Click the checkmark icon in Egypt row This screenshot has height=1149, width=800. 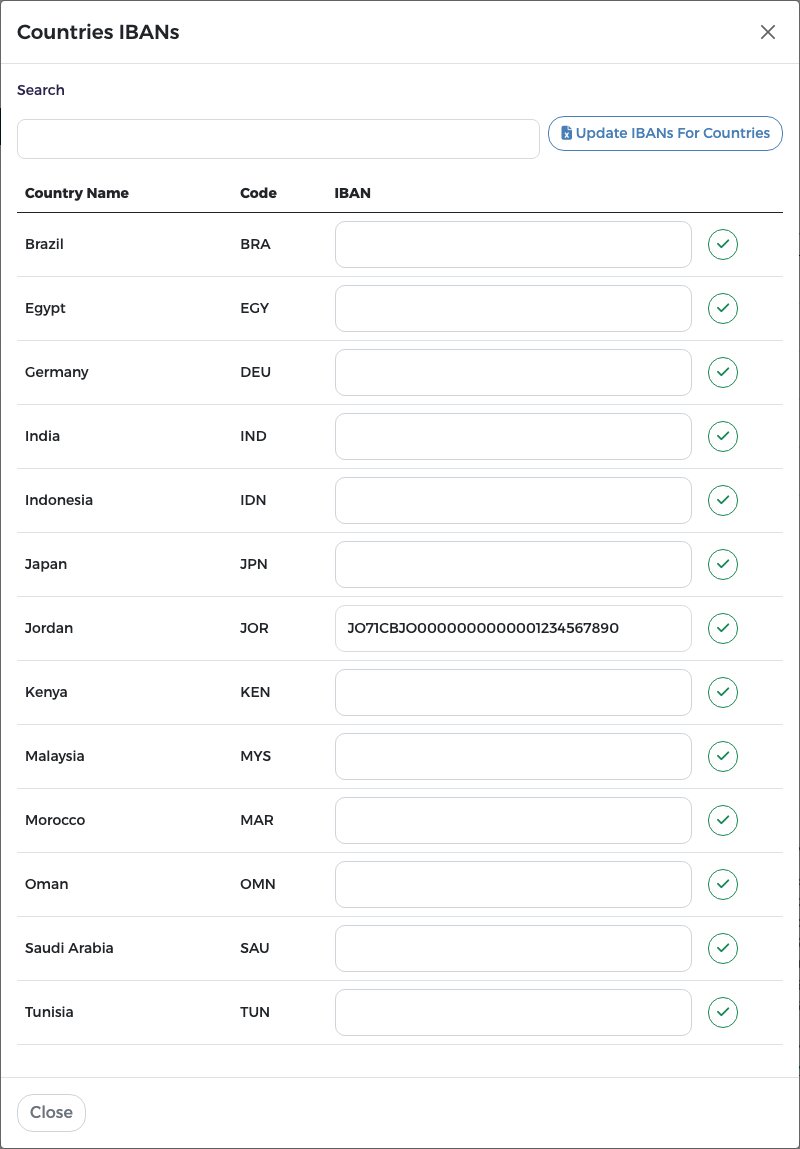722,309
